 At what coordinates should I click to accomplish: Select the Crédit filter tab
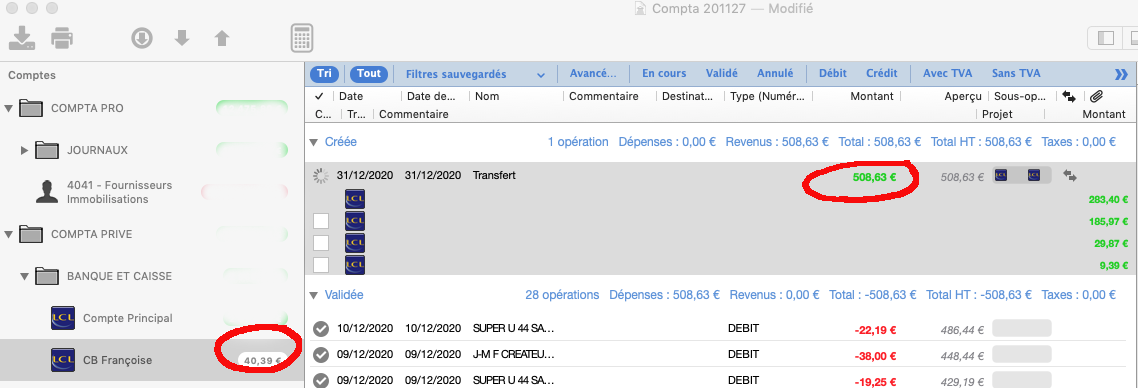(882, 73)
